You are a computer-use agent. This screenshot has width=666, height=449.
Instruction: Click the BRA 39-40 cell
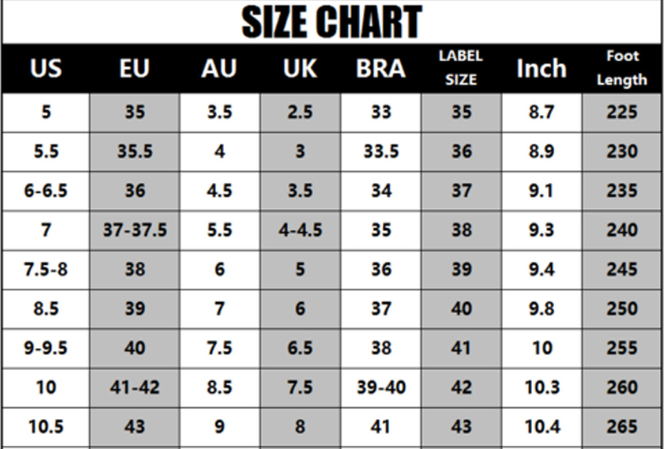(x=381, y=387)
